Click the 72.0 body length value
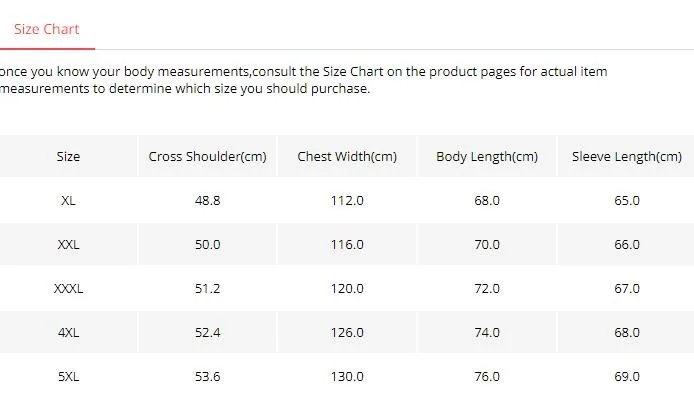This screenshot has width=694, height=401. coord(487,289)
